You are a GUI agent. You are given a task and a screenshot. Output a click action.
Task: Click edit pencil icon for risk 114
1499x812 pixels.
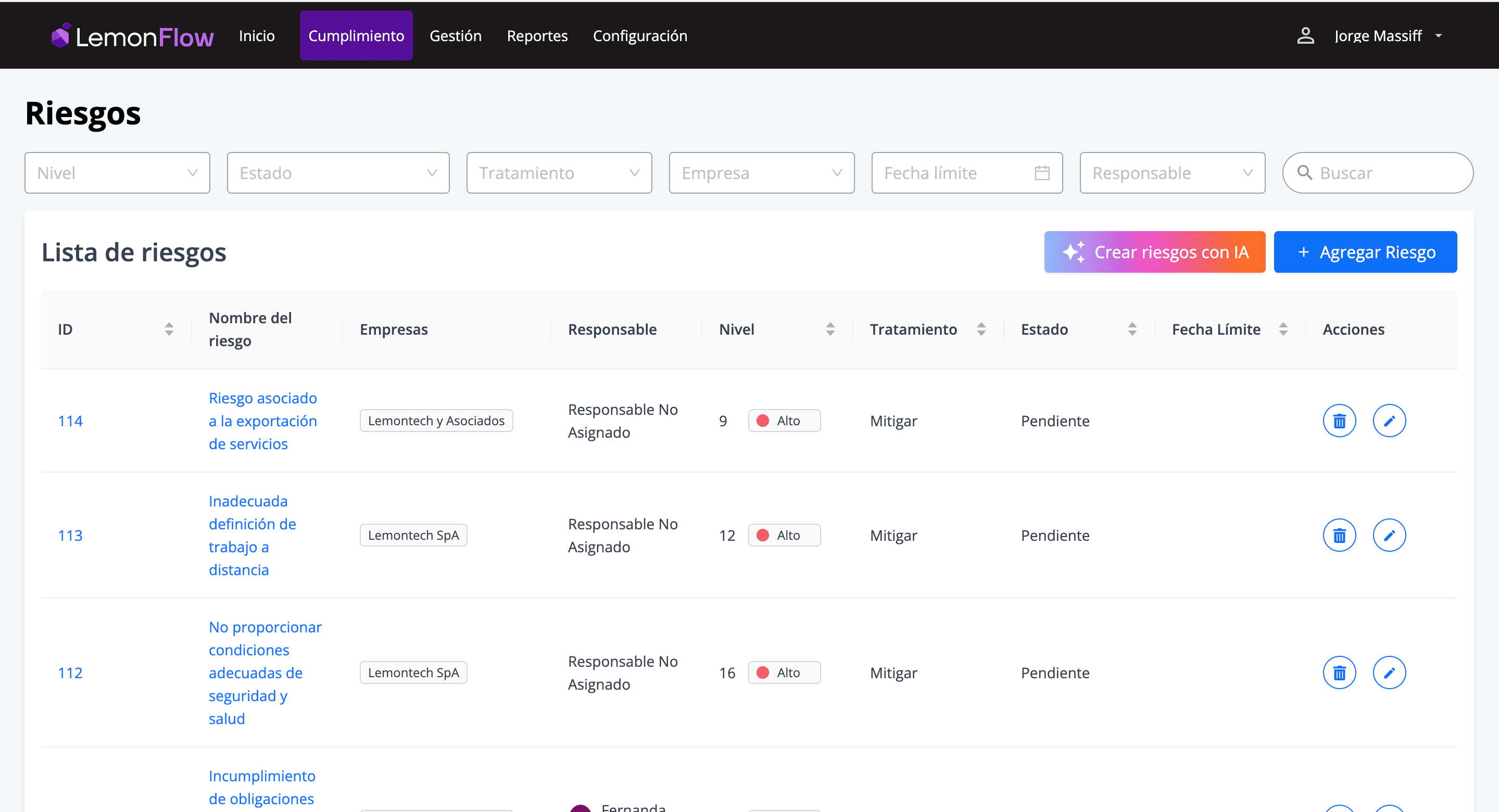(x=1389, y=421)
